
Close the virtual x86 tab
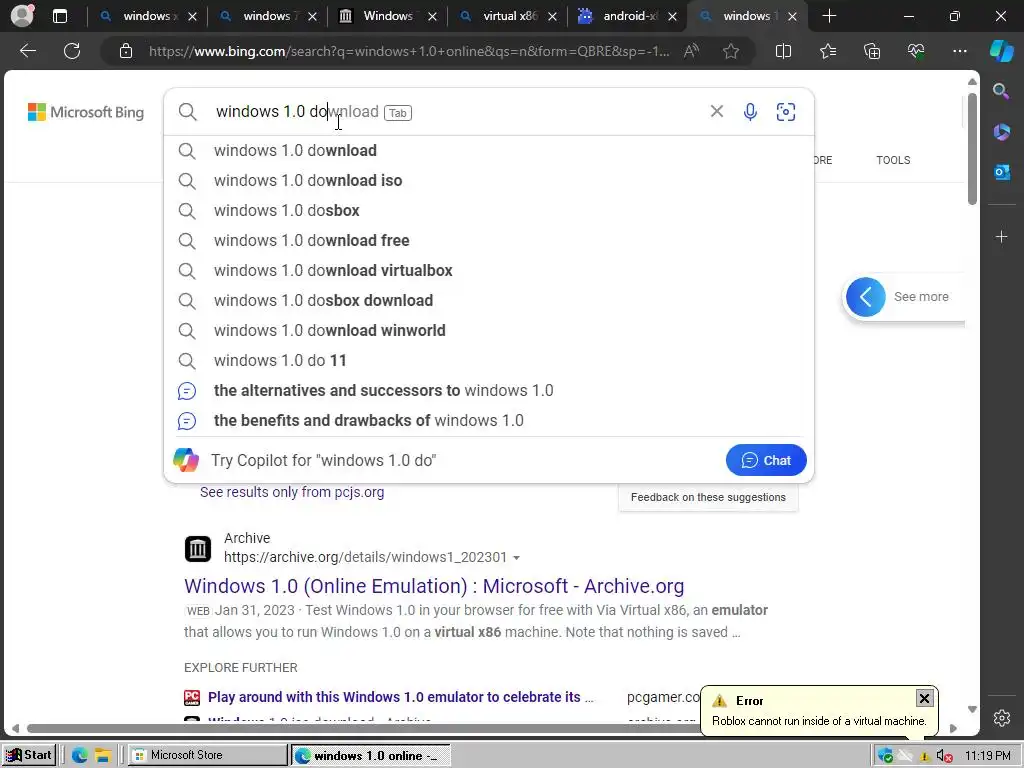click(x=552, y=16)
